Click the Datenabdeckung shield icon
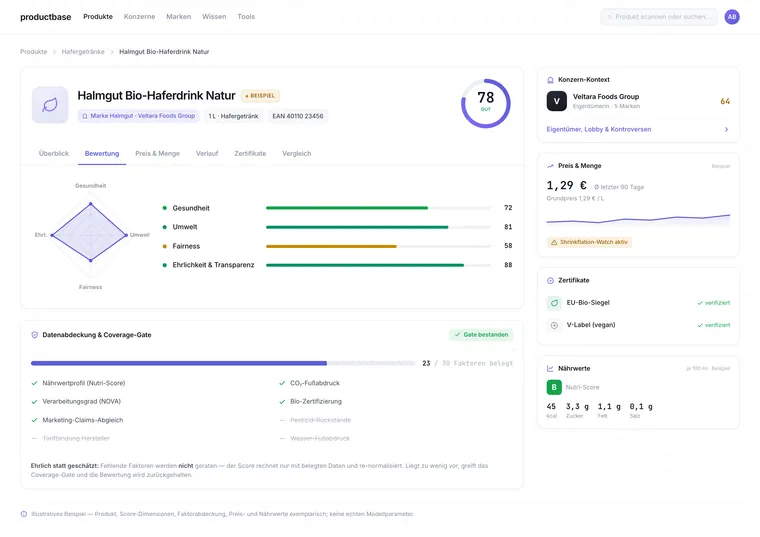This screenshot has height=537, width=760. [x=34, y=335]
